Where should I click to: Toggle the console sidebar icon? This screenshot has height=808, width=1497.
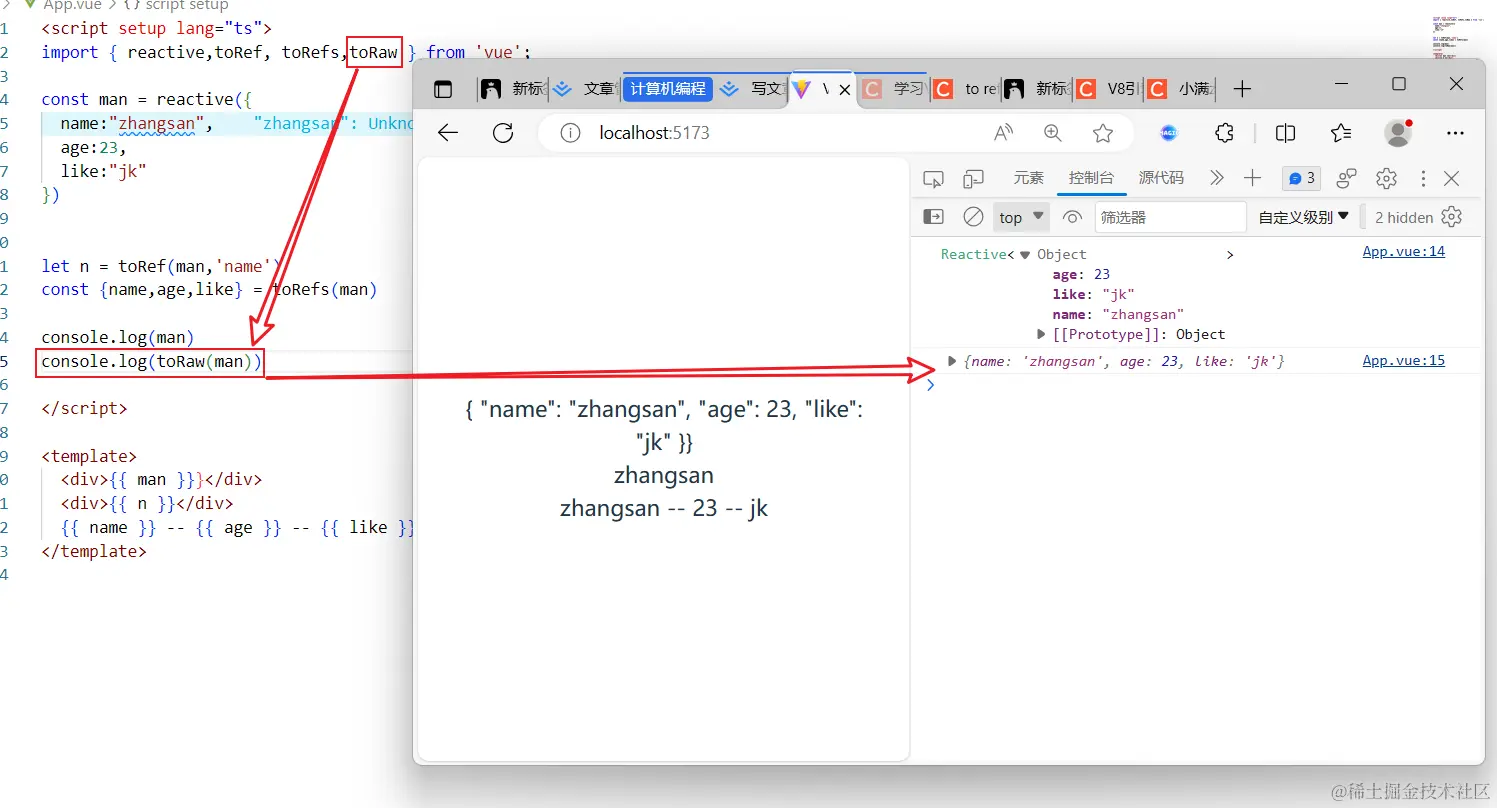933,217
